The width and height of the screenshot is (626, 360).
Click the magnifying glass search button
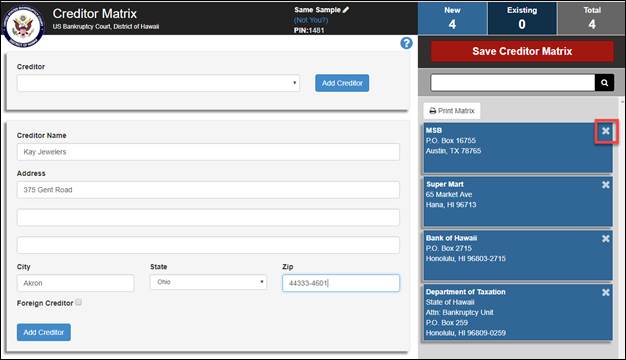coord(604,83)
